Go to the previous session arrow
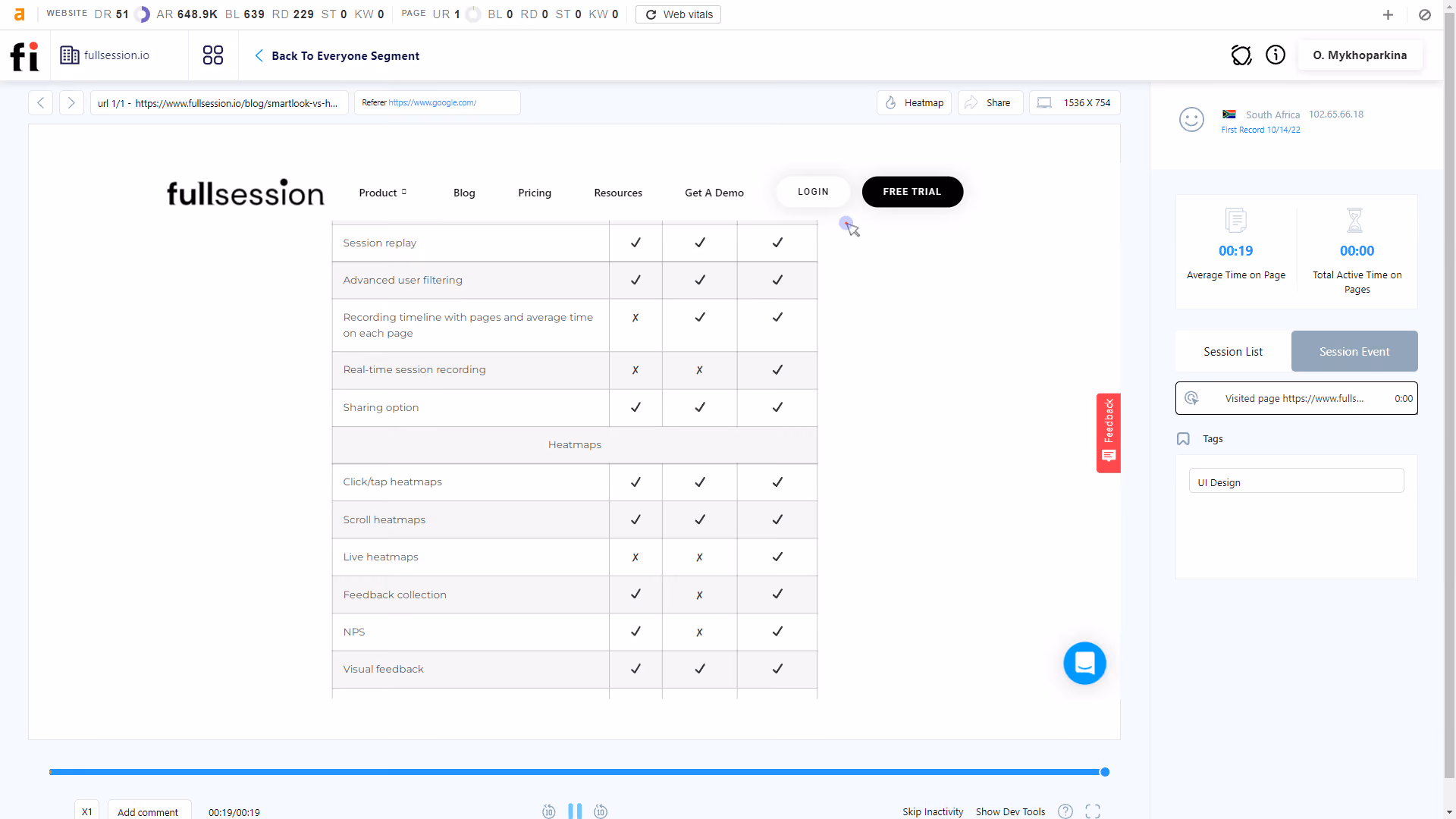 41,102
